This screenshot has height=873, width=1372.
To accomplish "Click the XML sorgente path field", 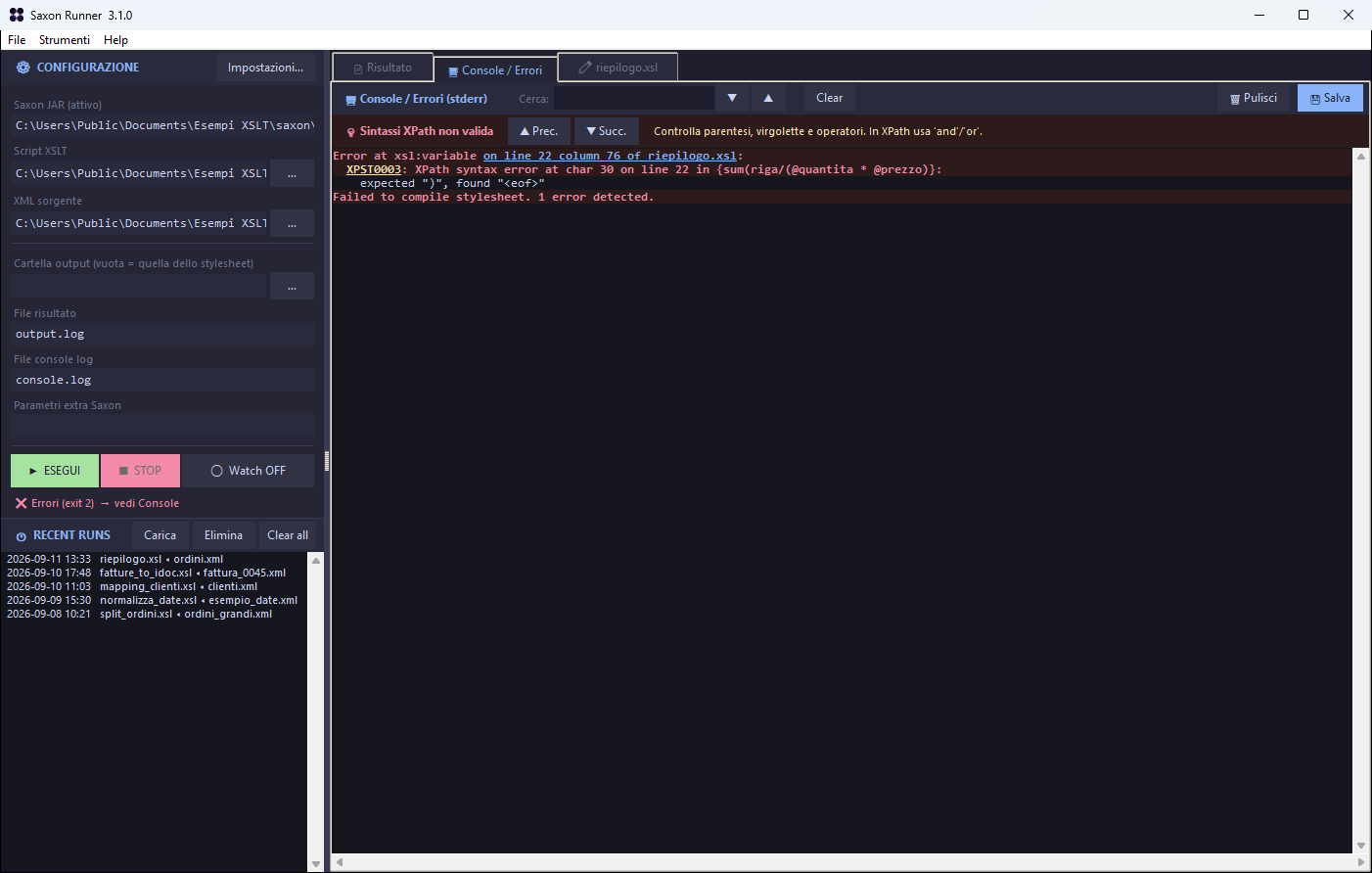I will tap(139, 223).
